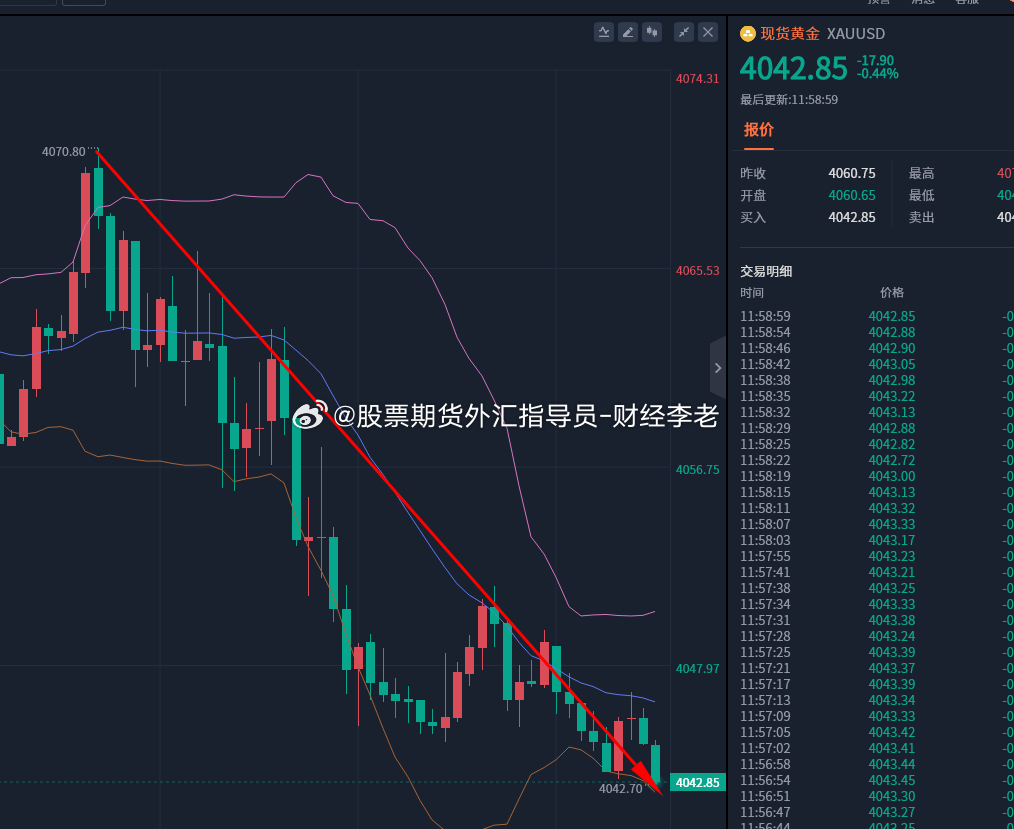Select the 11:58:46 trade row

[x=877, y=349]
